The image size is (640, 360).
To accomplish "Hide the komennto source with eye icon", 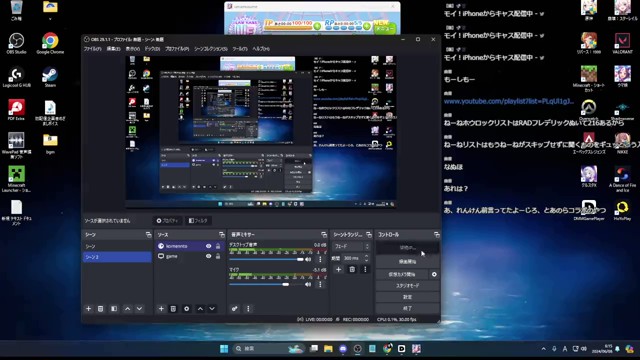I will click(x=209, y=246).
